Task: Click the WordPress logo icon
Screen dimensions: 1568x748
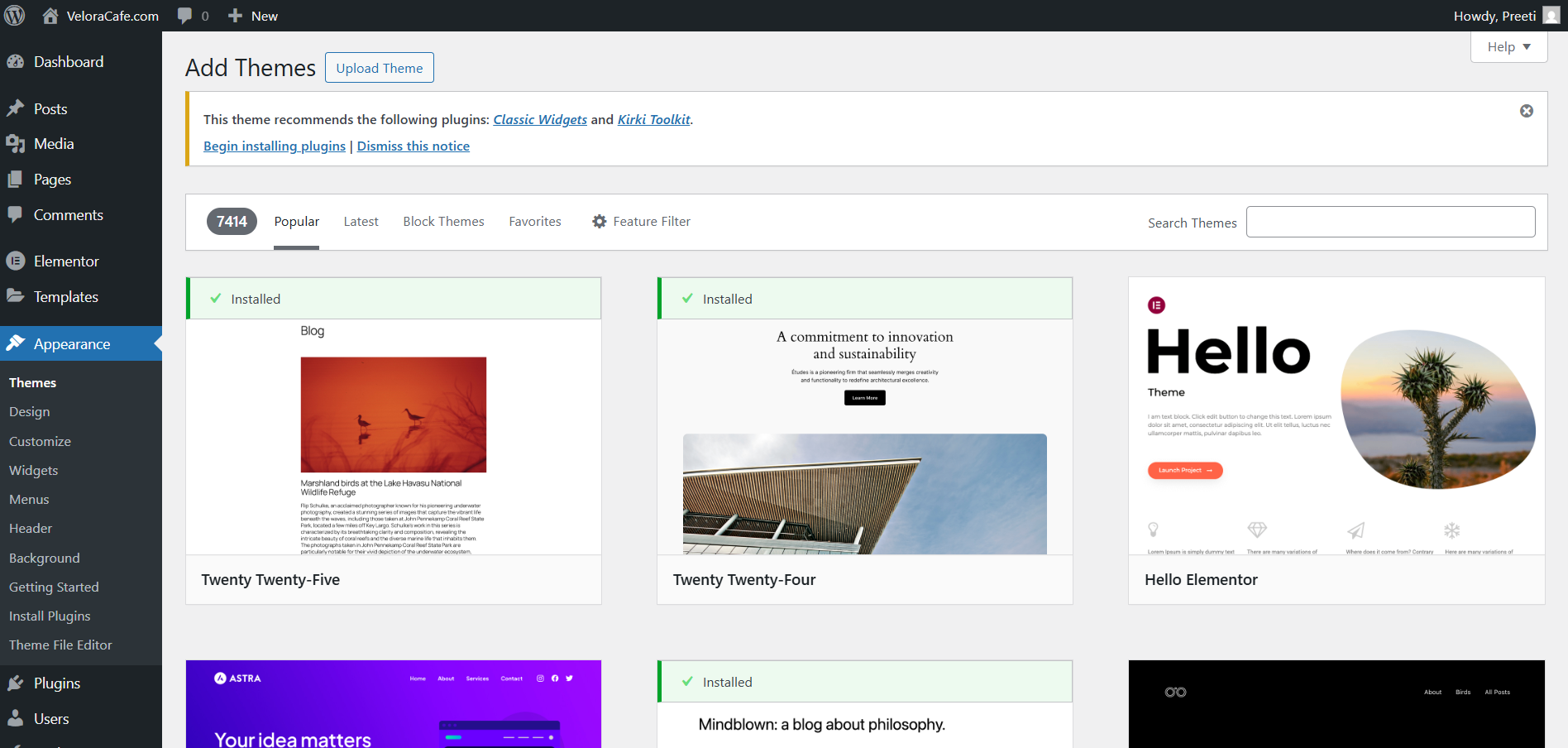Action: click(x=15, y=16)
